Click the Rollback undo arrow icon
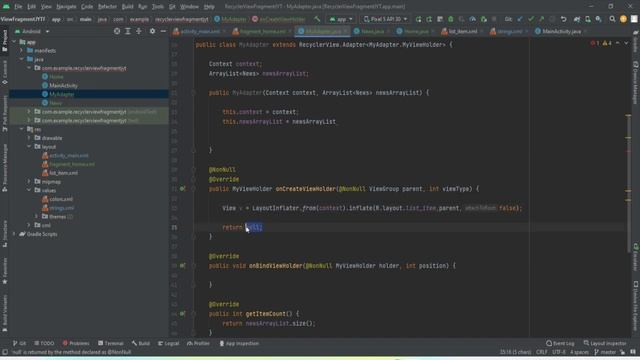 564,19
